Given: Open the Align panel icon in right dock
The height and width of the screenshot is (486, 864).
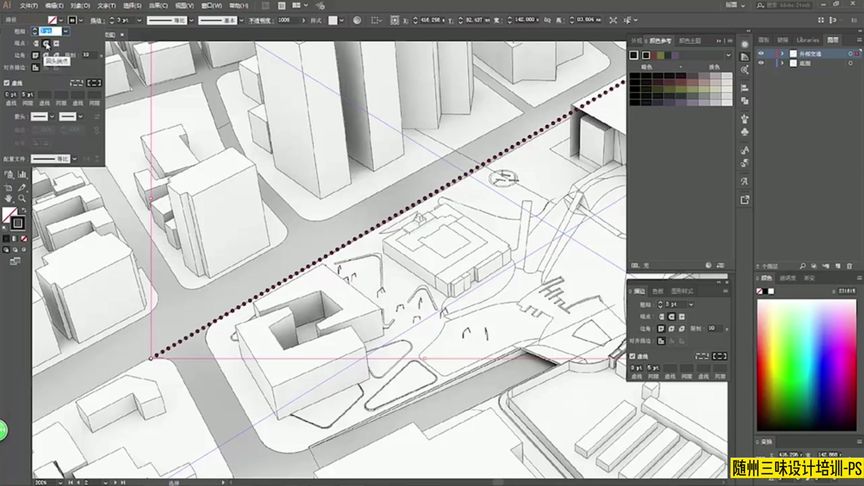Looking at the screenshot, I should pos(745,88).
